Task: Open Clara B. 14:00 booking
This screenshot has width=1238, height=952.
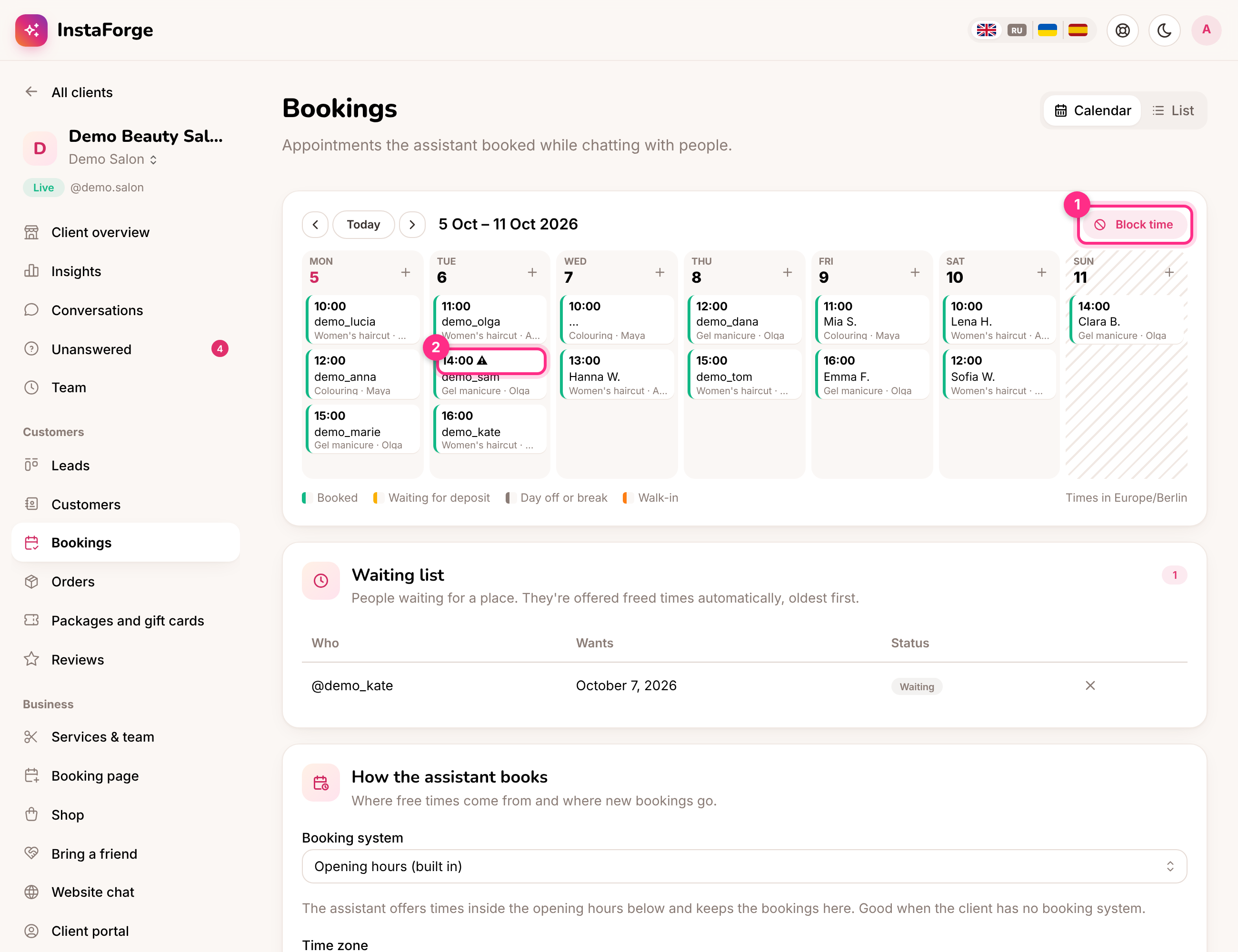Action: coord(1126,319)
